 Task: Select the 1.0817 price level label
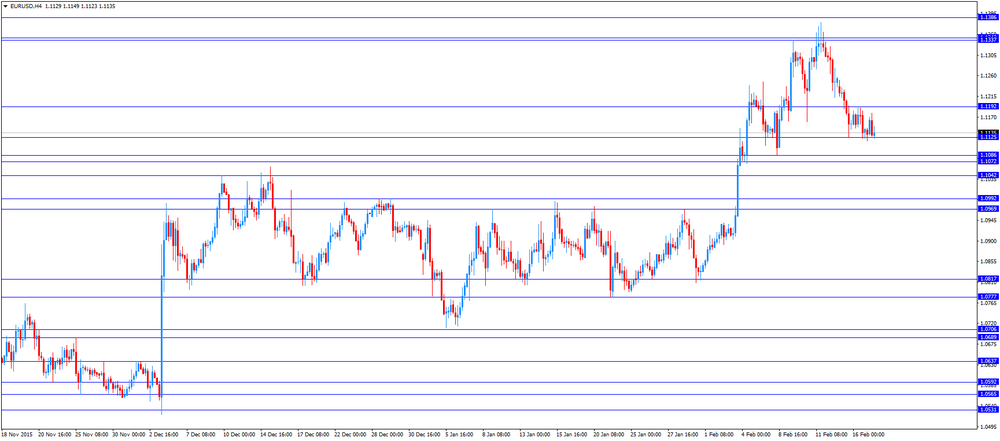pyautogui.click(x=987, y=279)
